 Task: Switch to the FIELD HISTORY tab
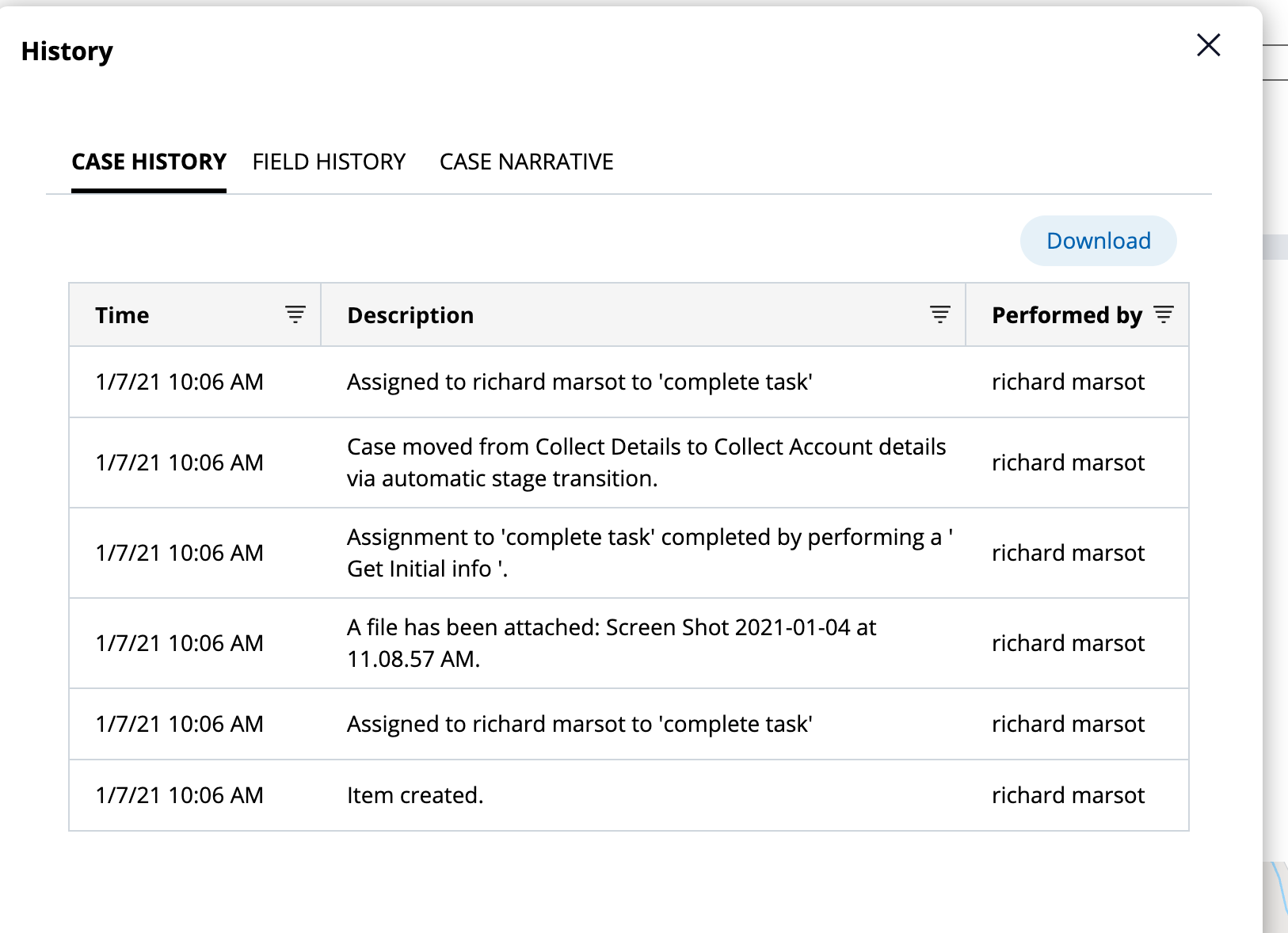point(329,162)
